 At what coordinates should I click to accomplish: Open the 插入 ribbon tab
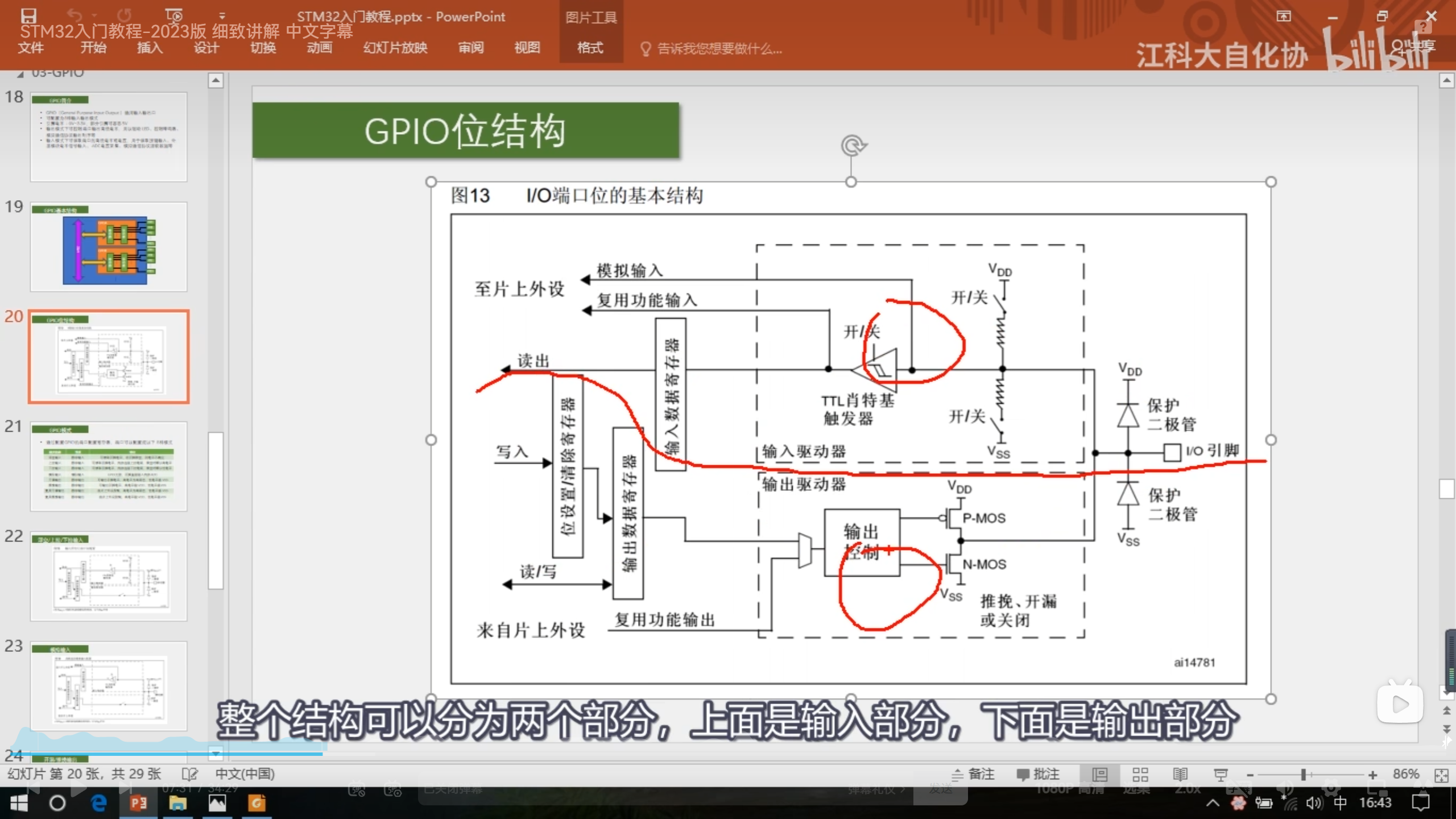[150, 48]
